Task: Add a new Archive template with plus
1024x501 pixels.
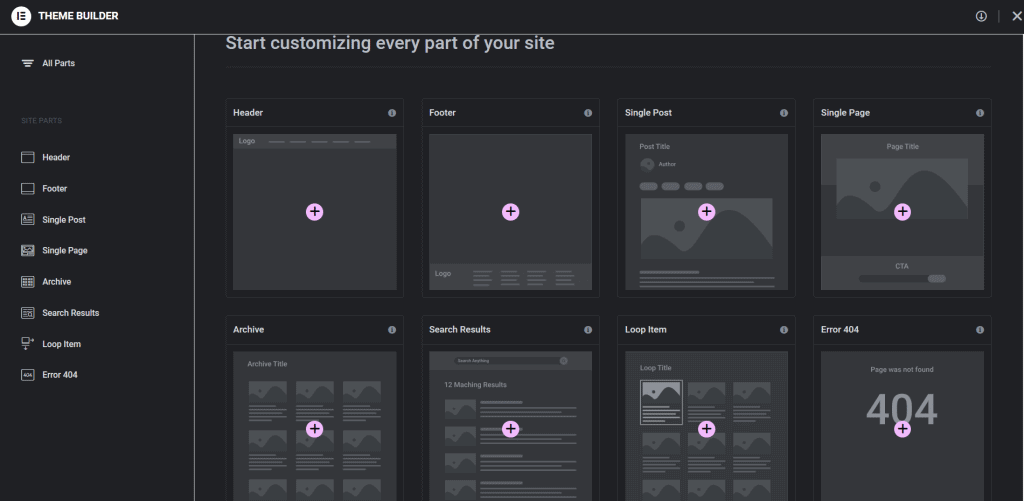Action: [315, 429]
